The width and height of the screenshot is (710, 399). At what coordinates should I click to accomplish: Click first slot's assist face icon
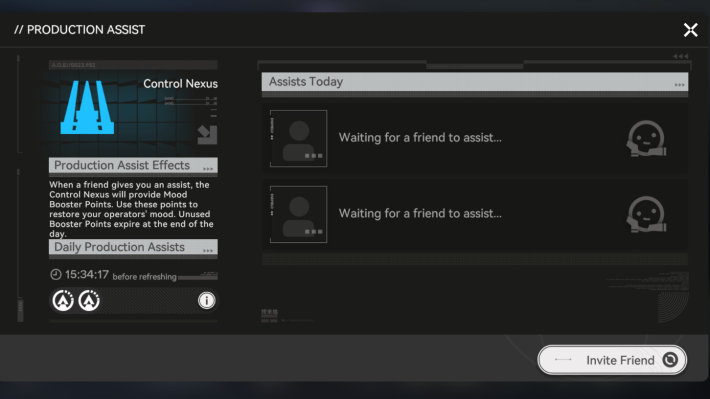tap(646, 139)
